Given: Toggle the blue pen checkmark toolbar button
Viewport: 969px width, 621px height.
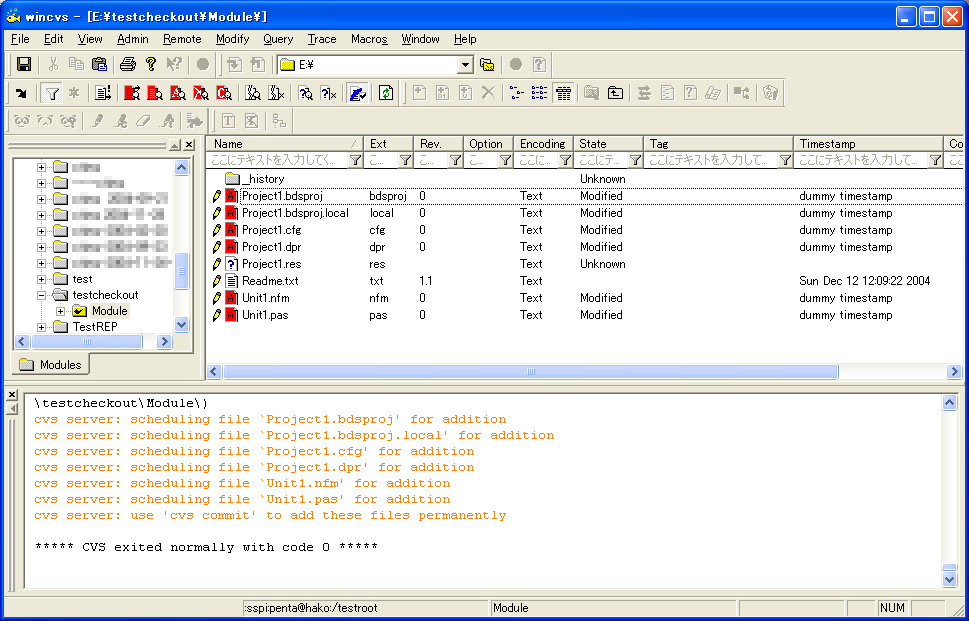Looking at the screenshot, I should tap(357, 93).
